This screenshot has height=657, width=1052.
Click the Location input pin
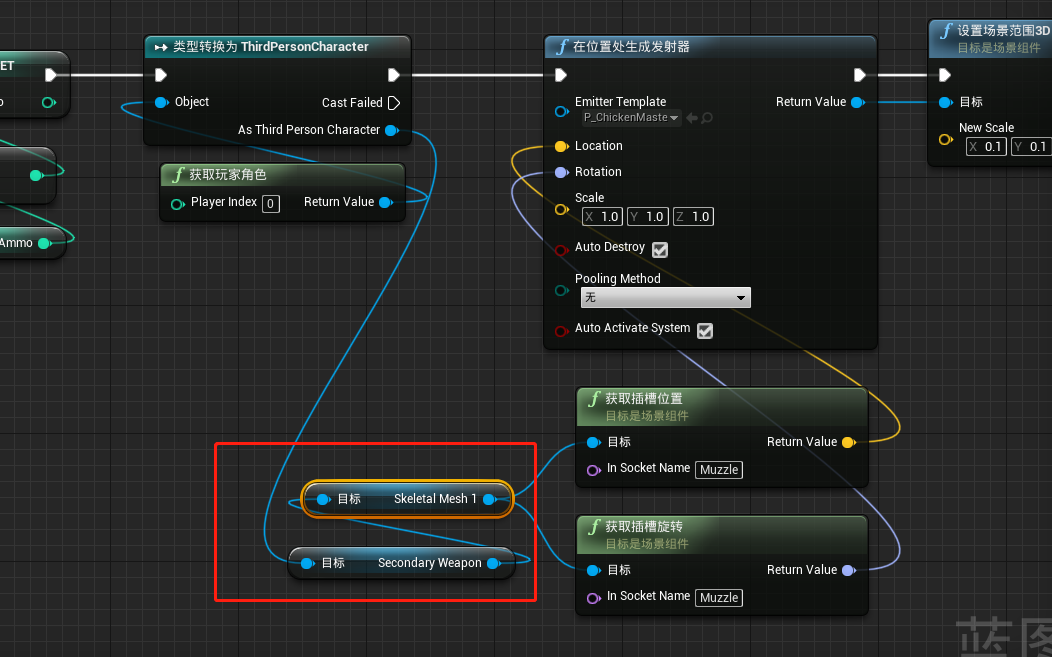[x=562, y=146]
